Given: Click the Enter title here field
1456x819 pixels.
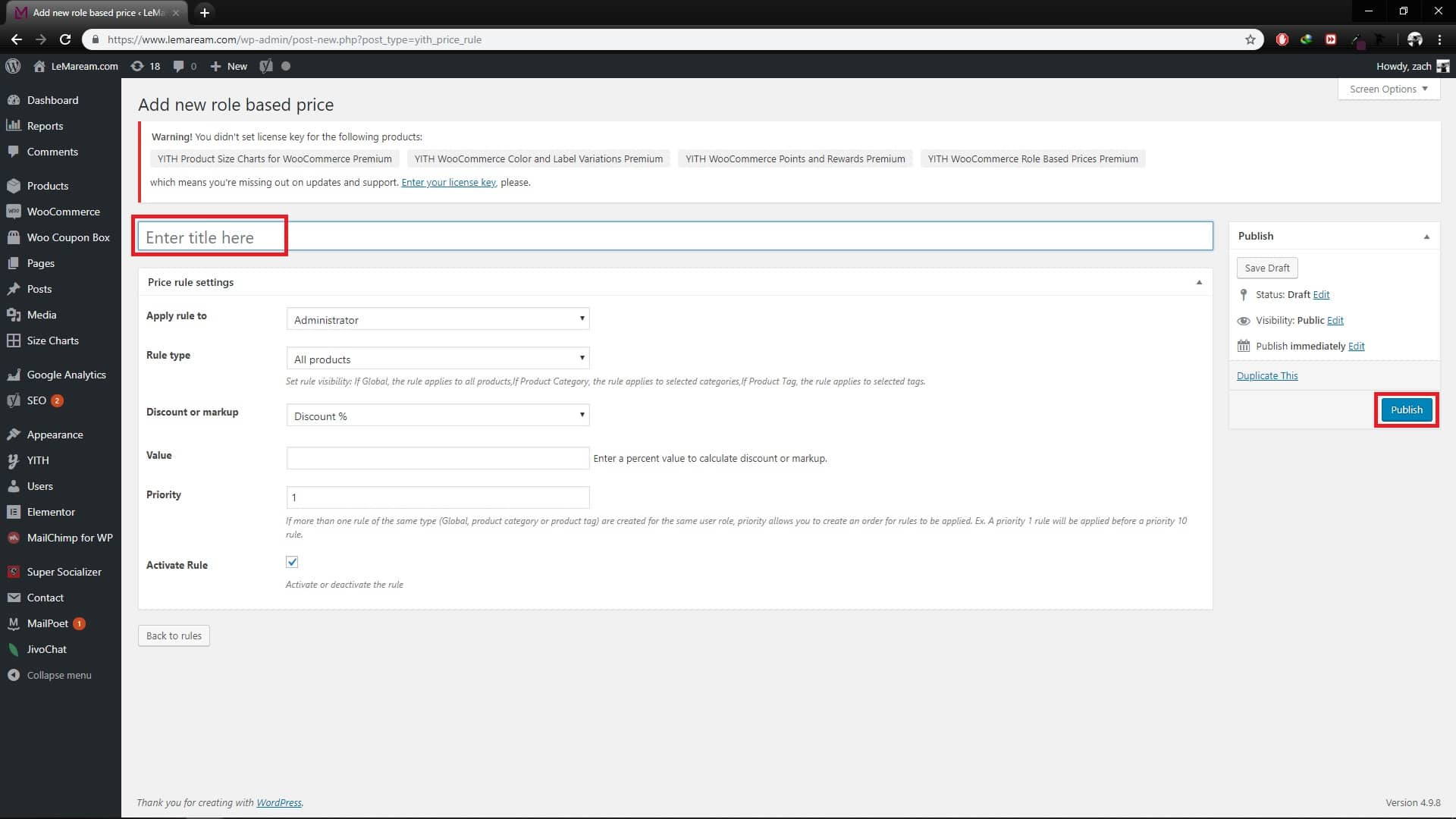Looking at the screenshot, I should pyautogui.click(x=675, y=237).
